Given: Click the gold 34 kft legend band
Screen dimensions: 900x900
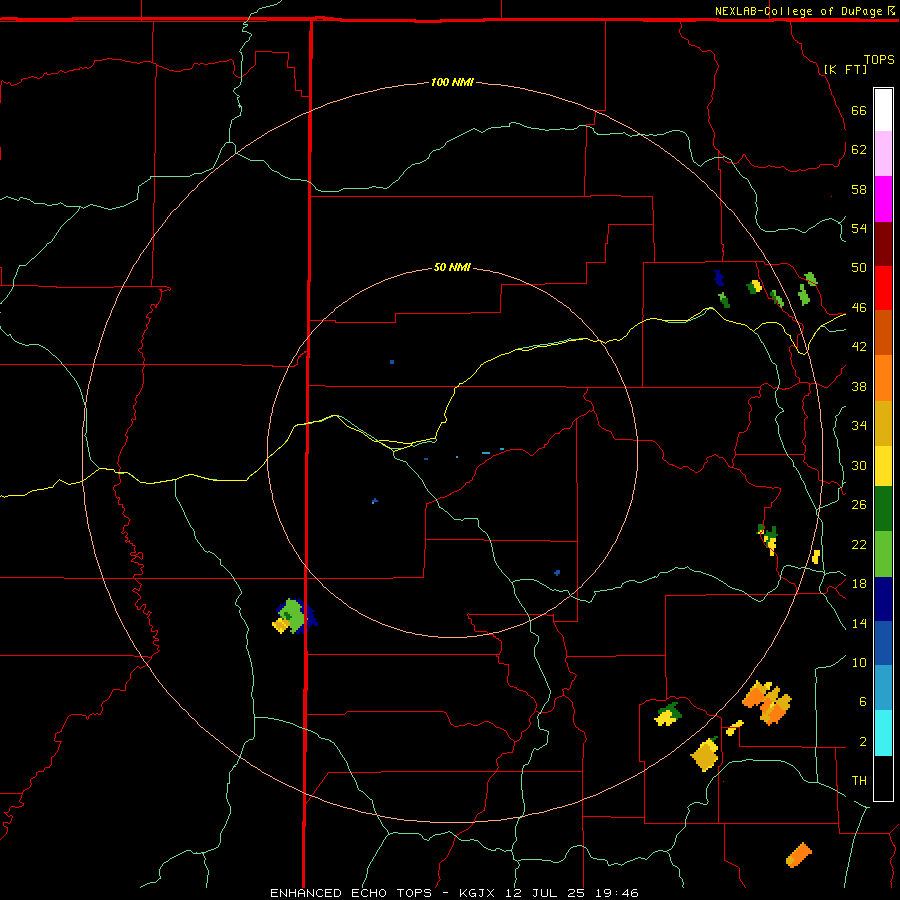Looking at the screenshot, I should point(883,423).
